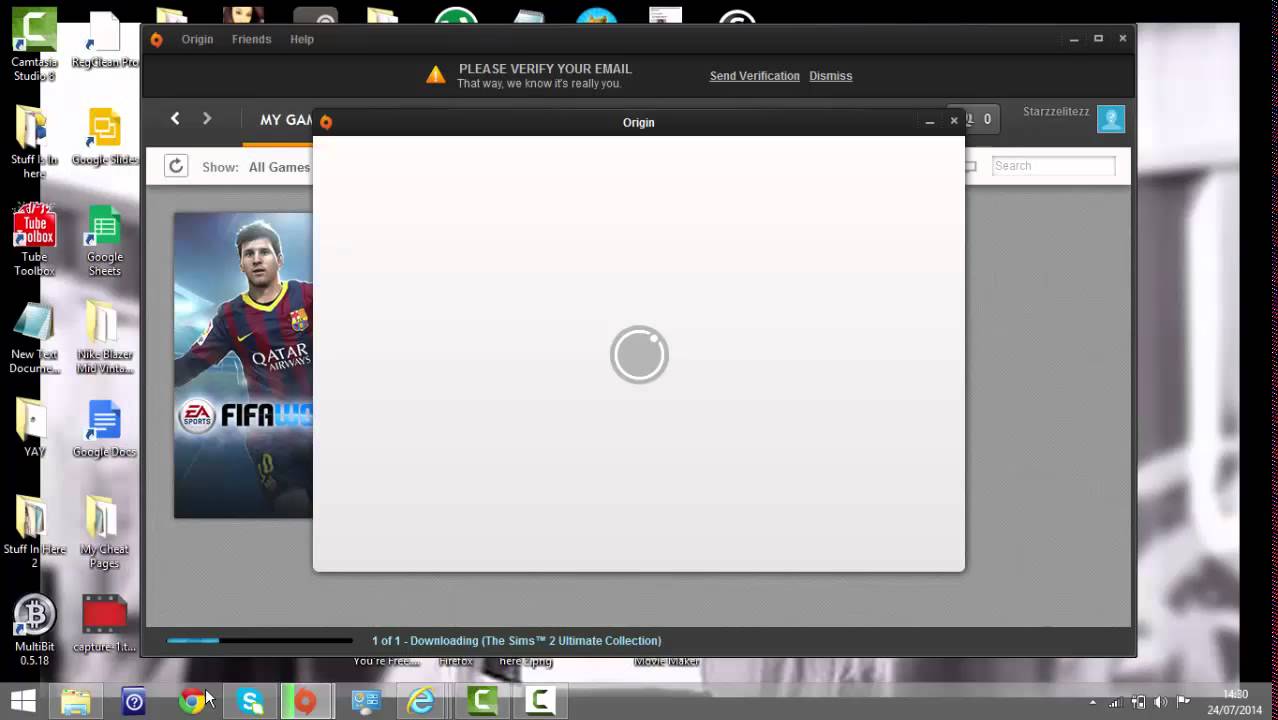Viewport: 1278px width, 720px height.
Task: Open Google Docs desktop shortcut
Action: (104, 428)
